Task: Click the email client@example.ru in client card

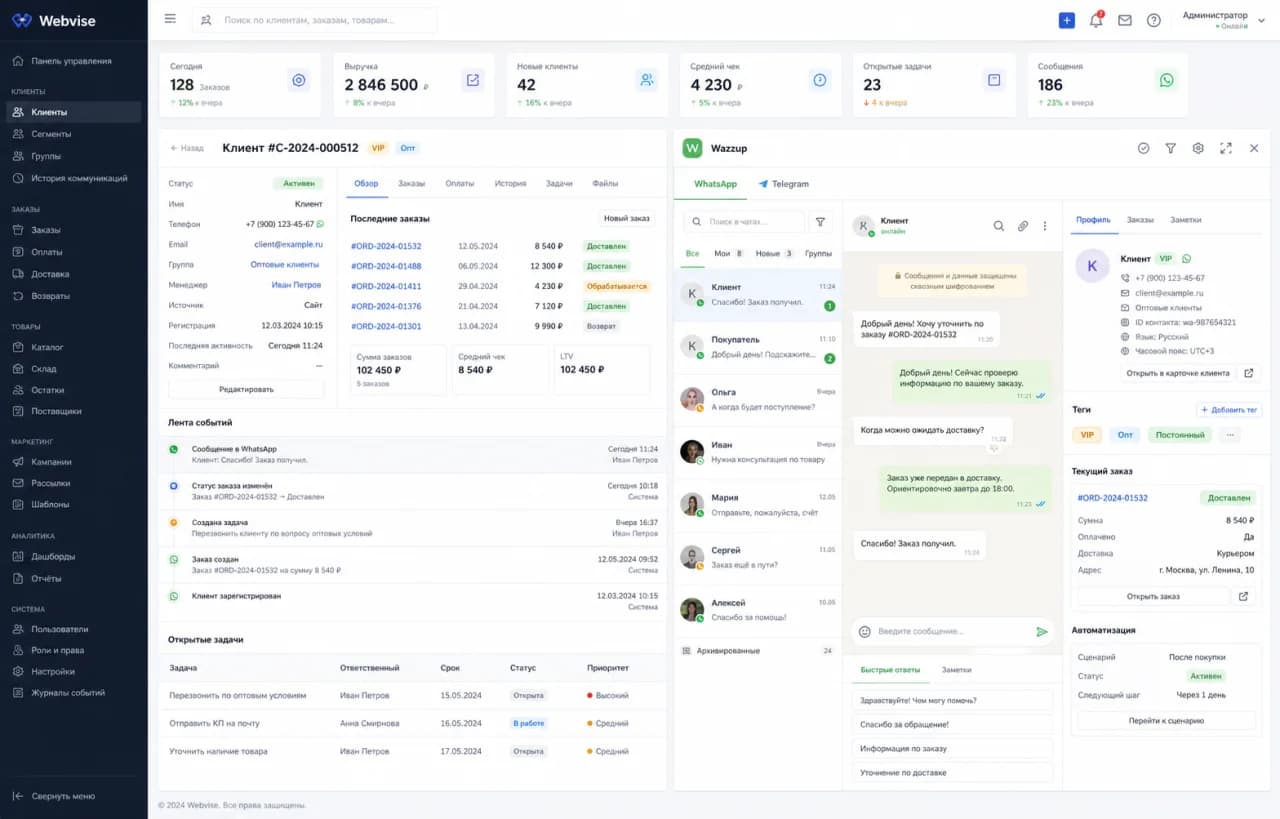Action: [288, 244]
